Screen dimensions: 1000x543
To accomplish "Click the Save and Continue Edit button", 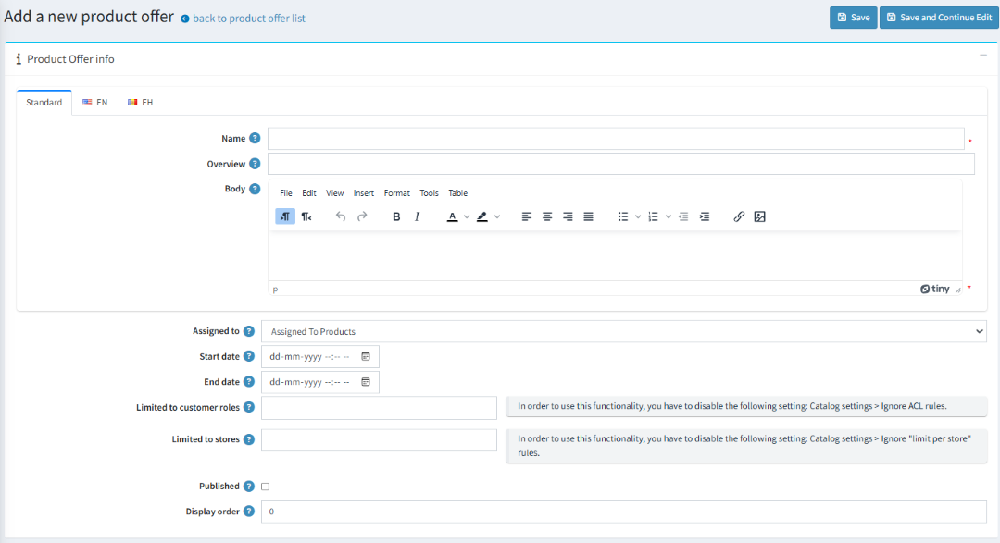I will point(937,17).
